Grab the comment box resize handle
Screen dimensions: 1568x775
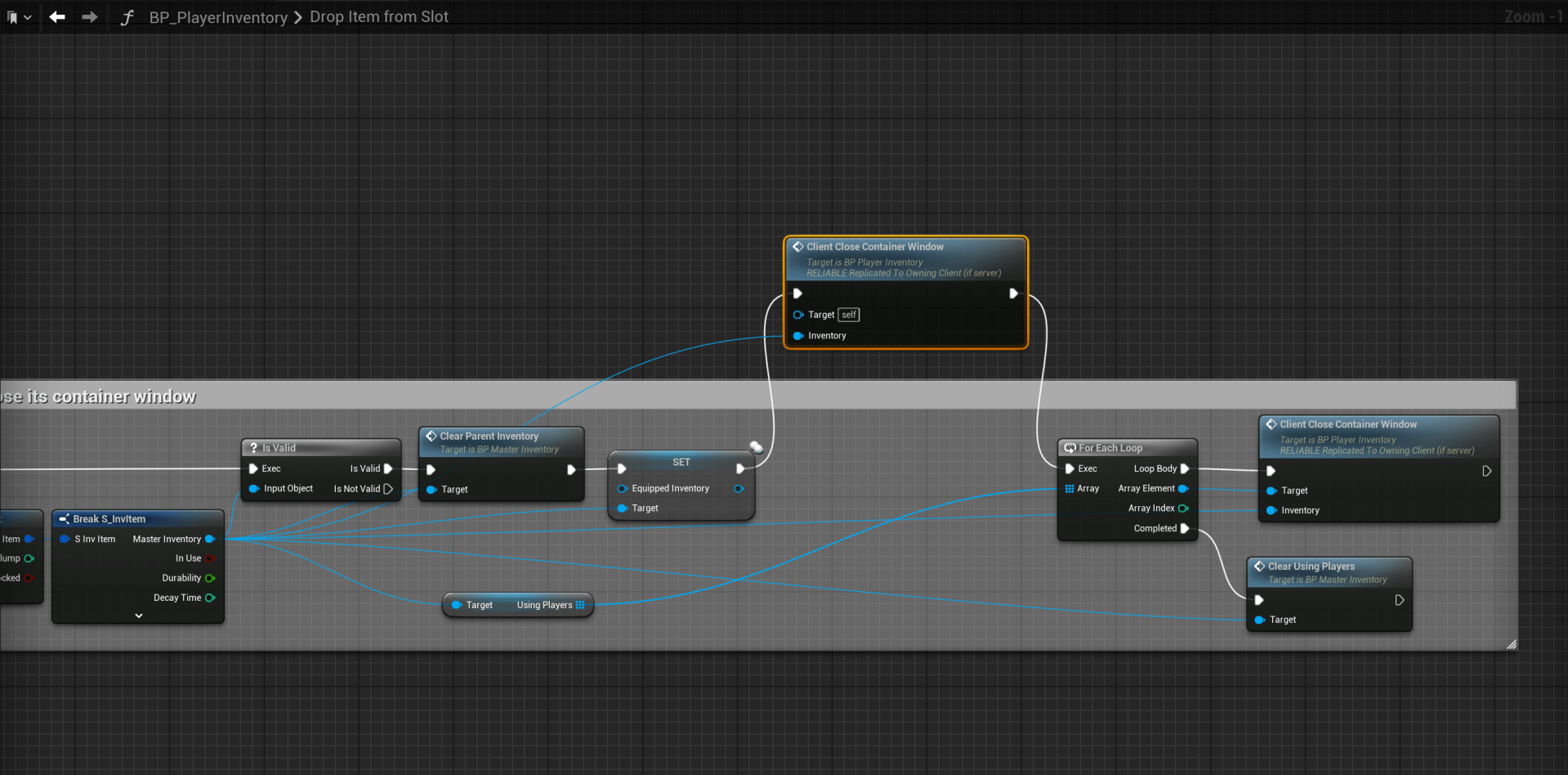pos(1511,644)
